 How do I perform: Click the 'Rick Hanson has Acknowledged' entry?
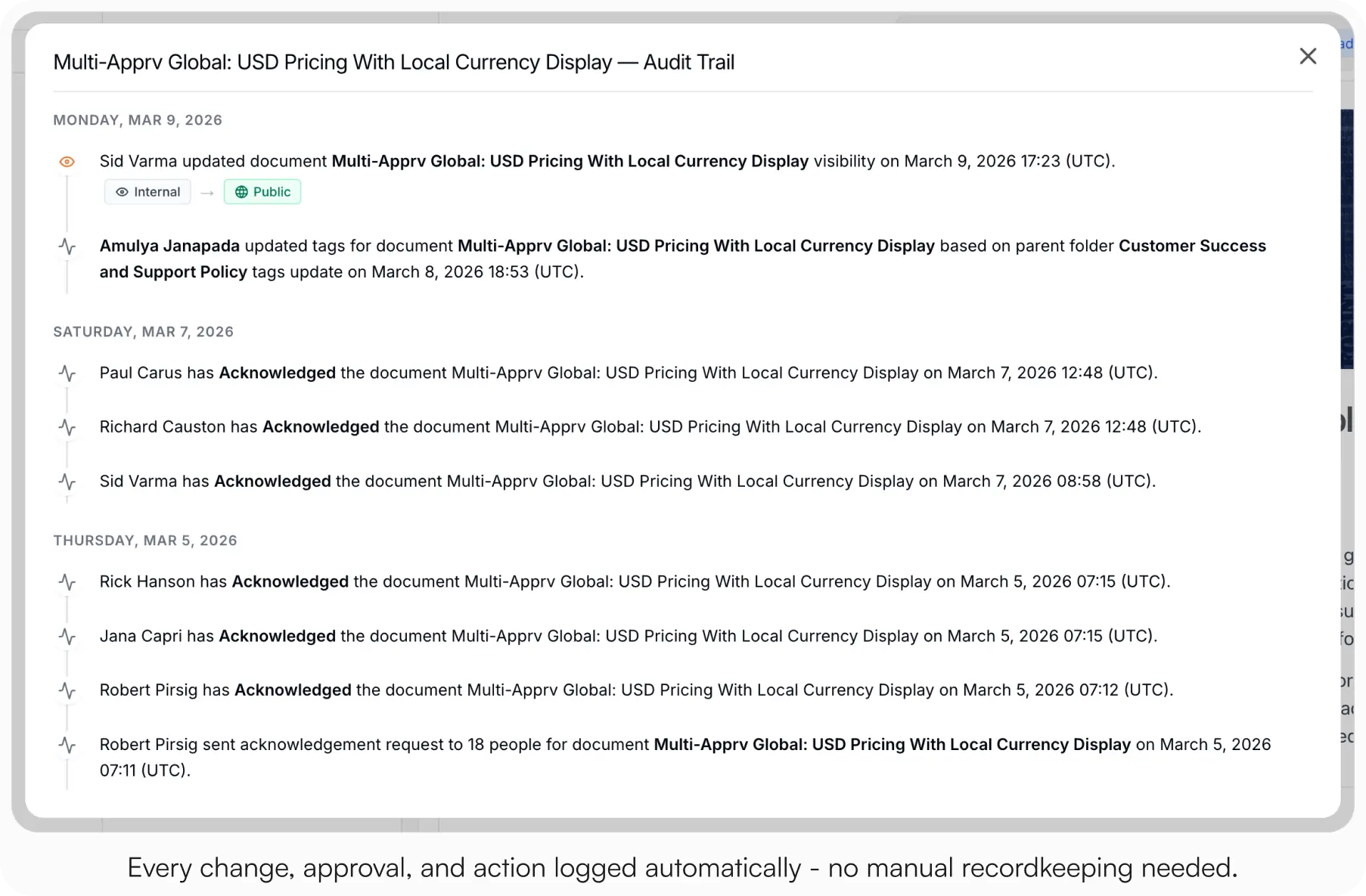point(635,581)
